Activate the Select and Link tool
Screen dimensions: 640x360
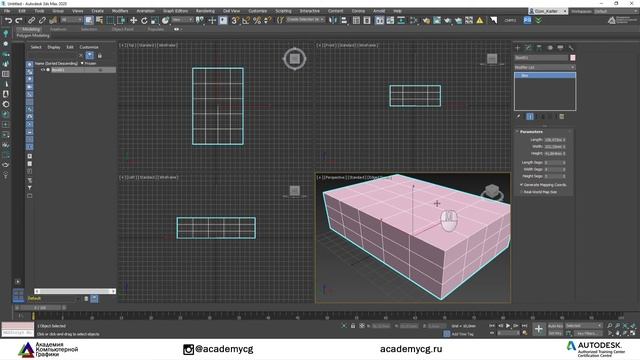(31, 20)
